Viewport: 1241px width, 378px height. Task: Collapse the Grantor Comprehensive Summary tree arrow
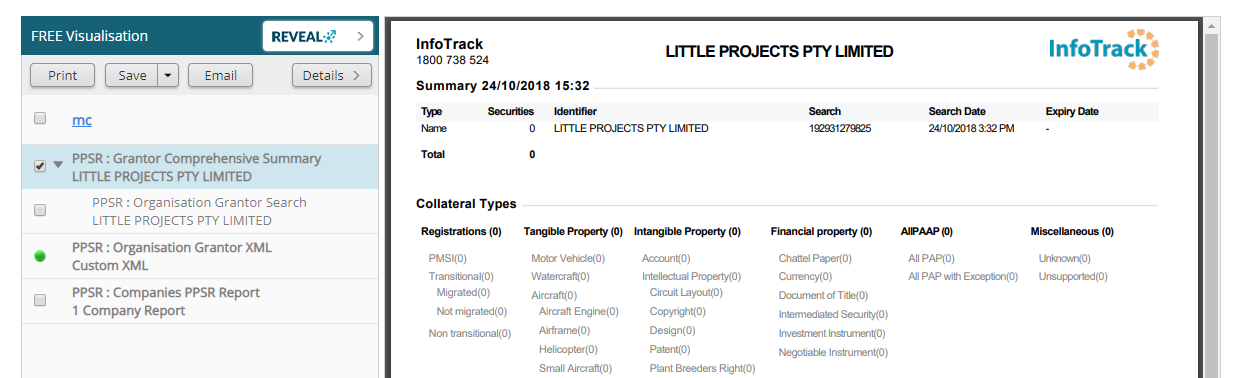tap(58, 166)
